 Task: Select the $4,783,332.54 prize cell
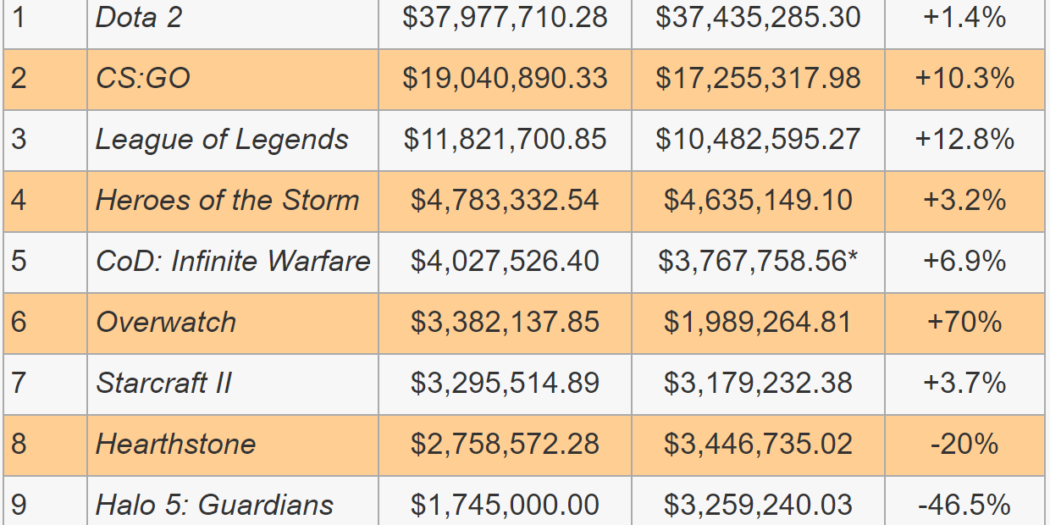[x=505, y=200]
